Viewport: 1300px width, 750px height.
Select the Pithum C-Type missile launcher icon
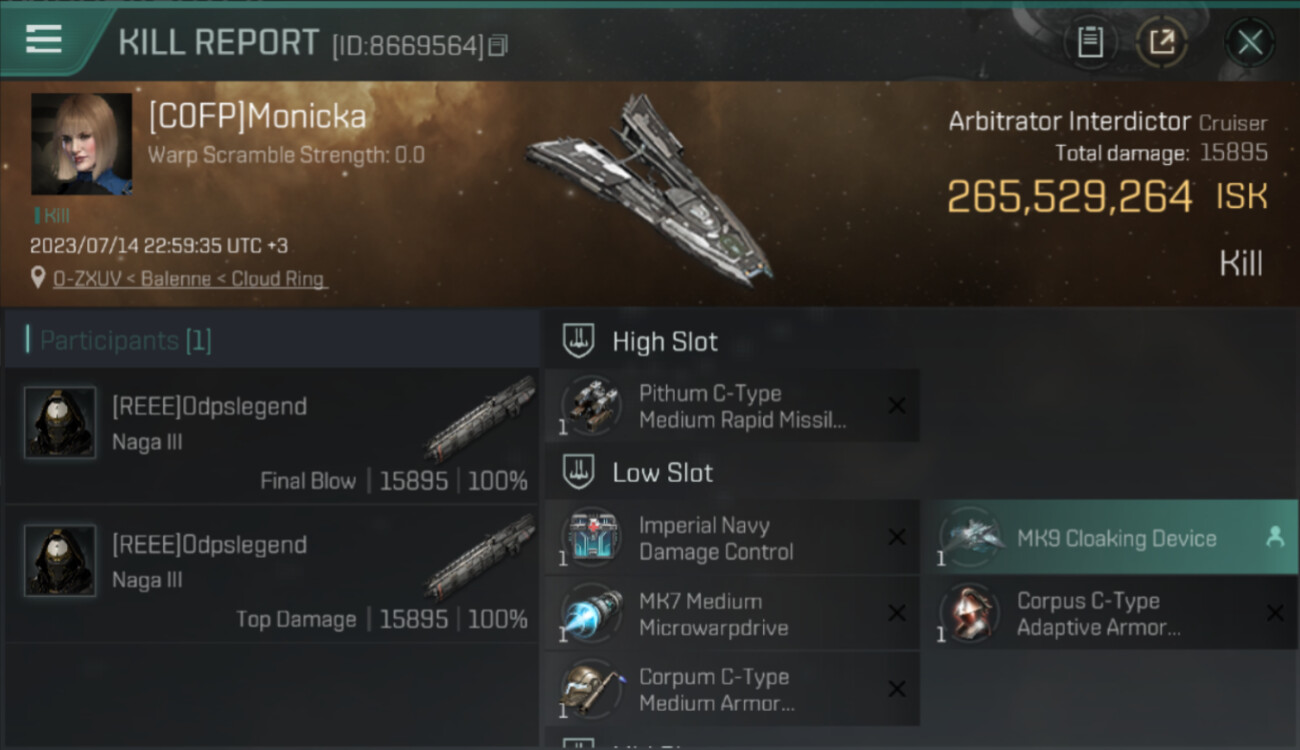pyautogui.click(x=591, y=406)
